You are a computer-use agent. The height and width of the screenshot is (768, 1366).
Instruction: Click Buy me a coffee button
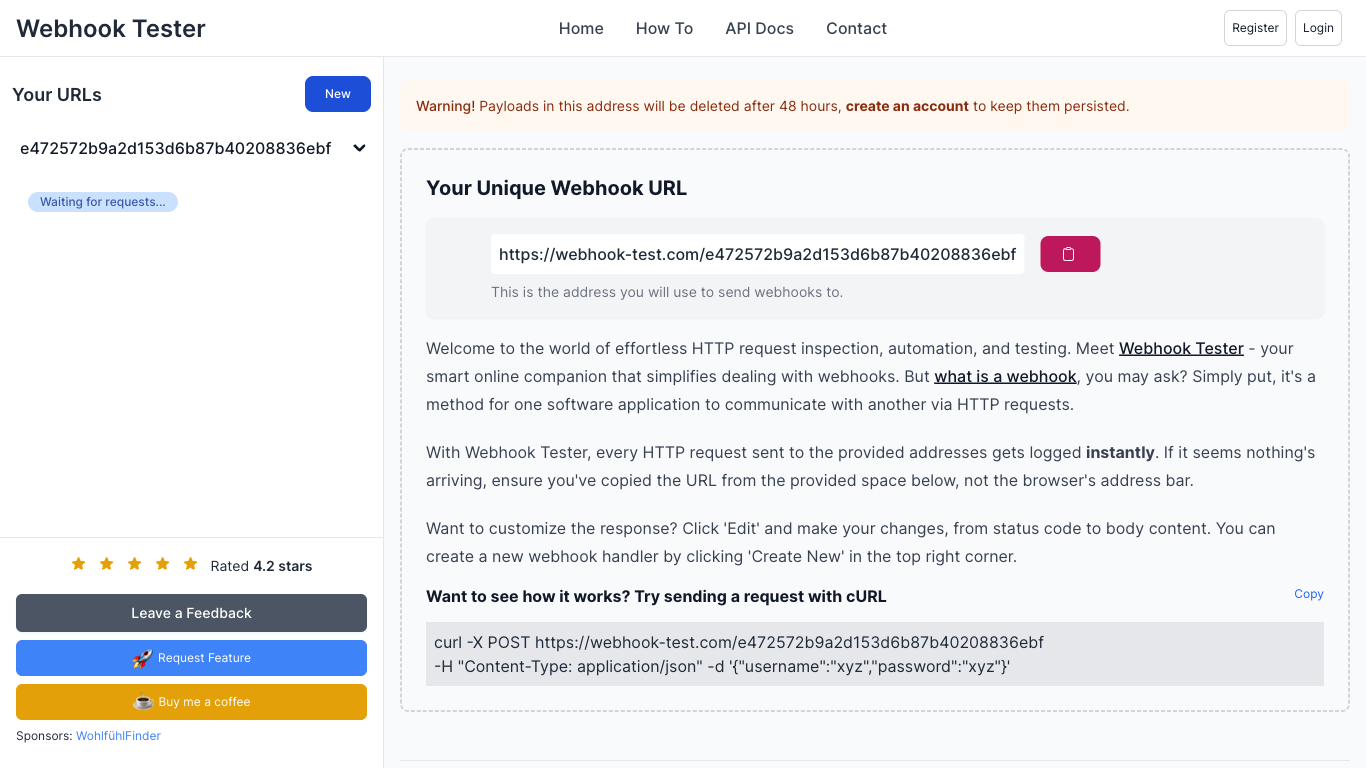tap(191, 702)
